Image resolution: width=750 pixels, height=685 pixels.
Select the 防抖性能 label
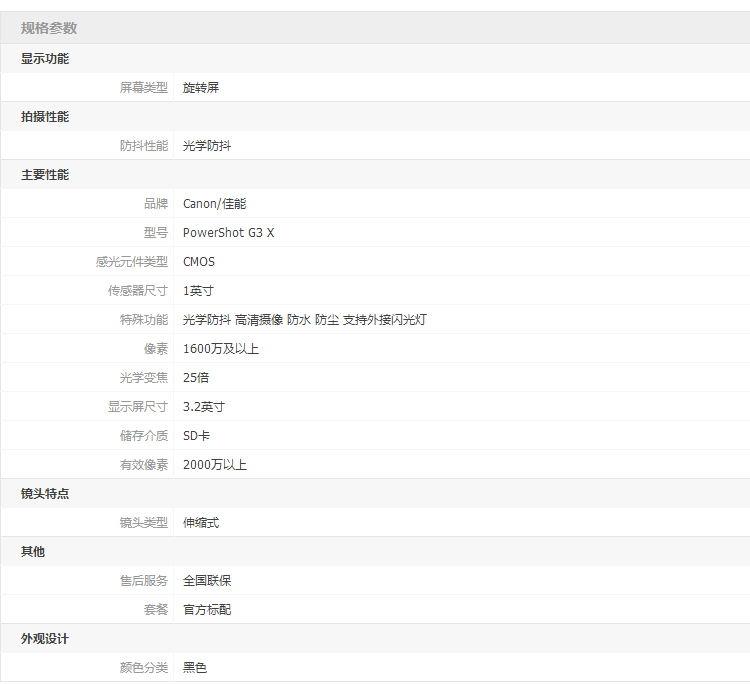[143, 146]
